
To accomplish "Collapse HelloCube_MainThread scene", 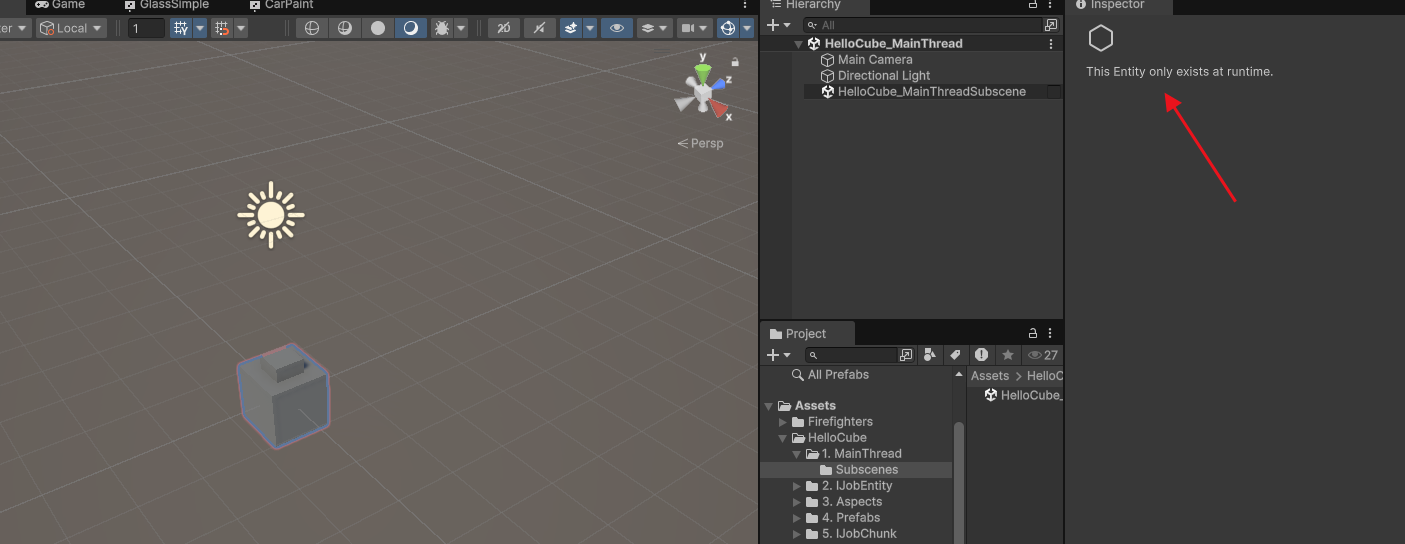I will 798,44.
